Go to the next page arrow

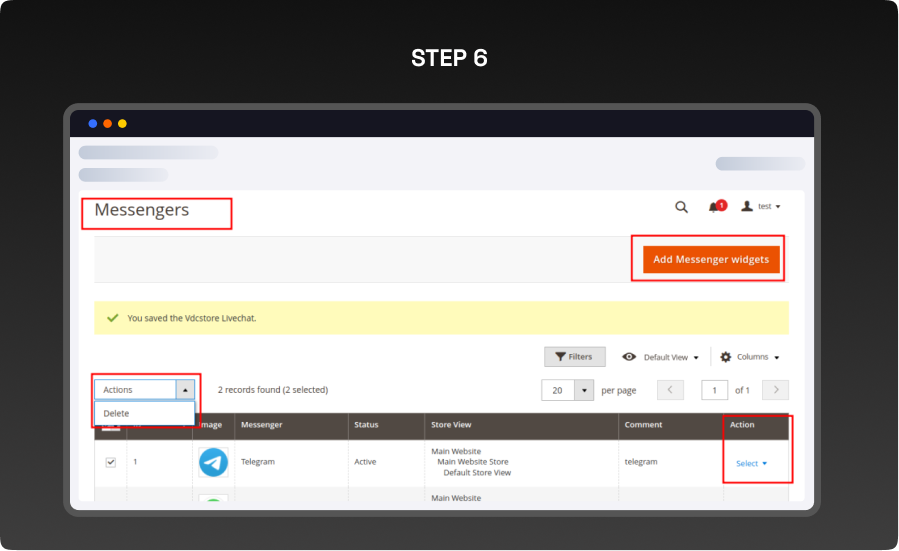pos(775,390)
